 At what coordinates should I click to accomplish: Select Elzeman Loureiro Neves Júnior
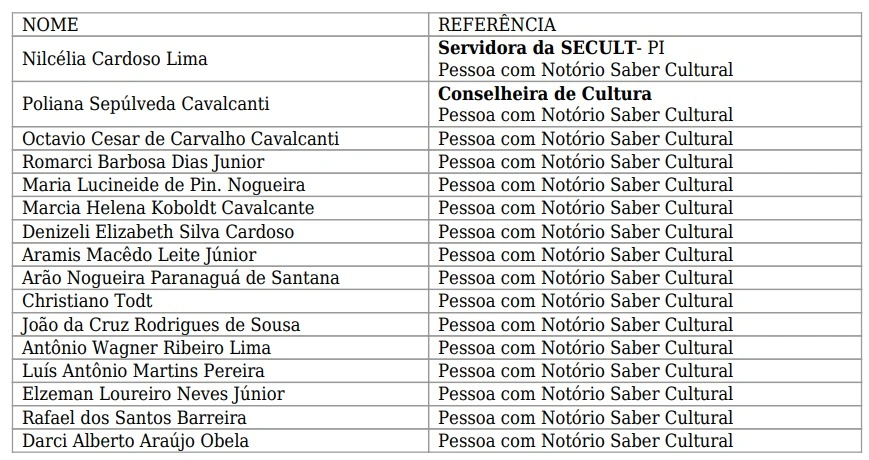click(153, 394)
